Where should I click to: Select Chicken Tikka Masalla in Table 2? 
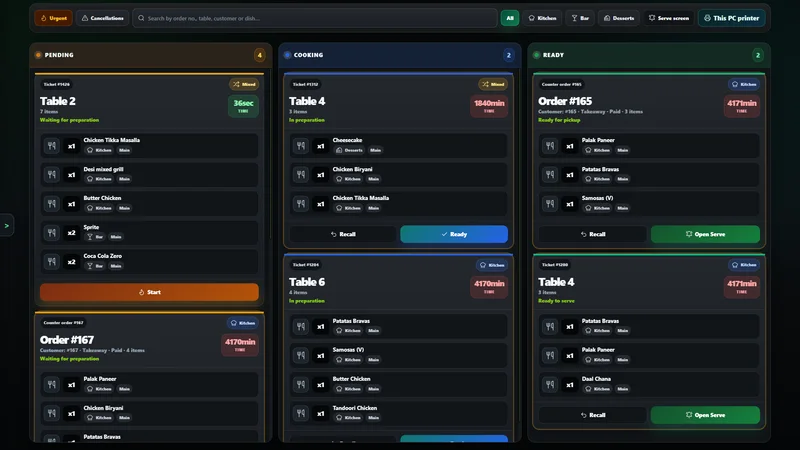pyautogui.click(x=149, y=146)
